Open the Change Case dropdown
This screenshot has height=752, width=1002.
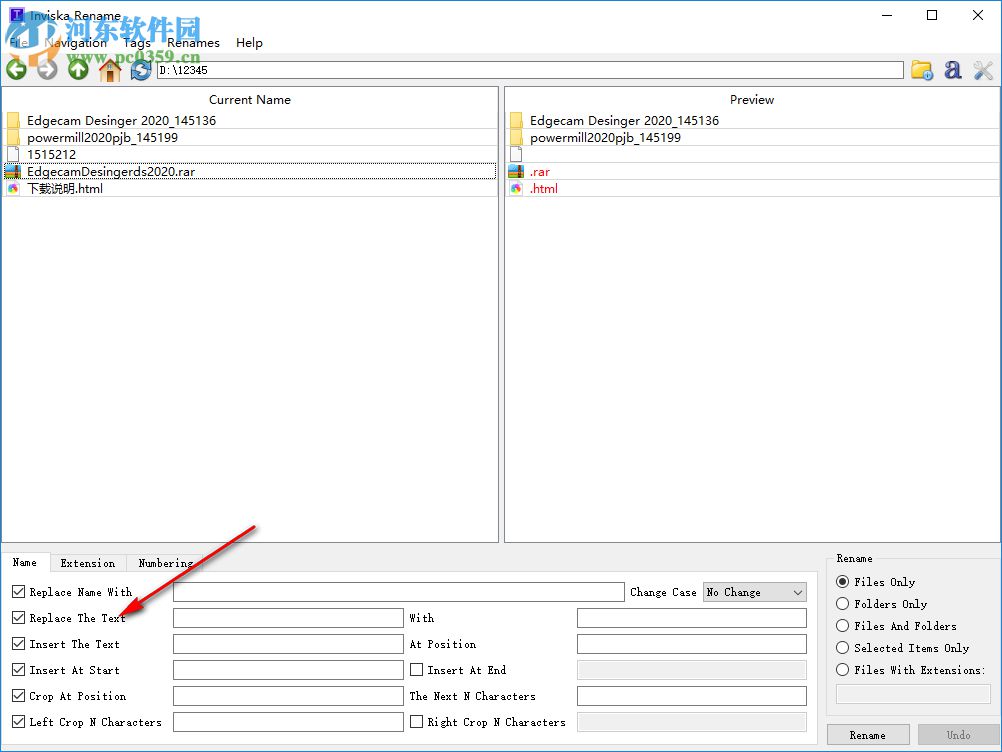tap(755, 592)
